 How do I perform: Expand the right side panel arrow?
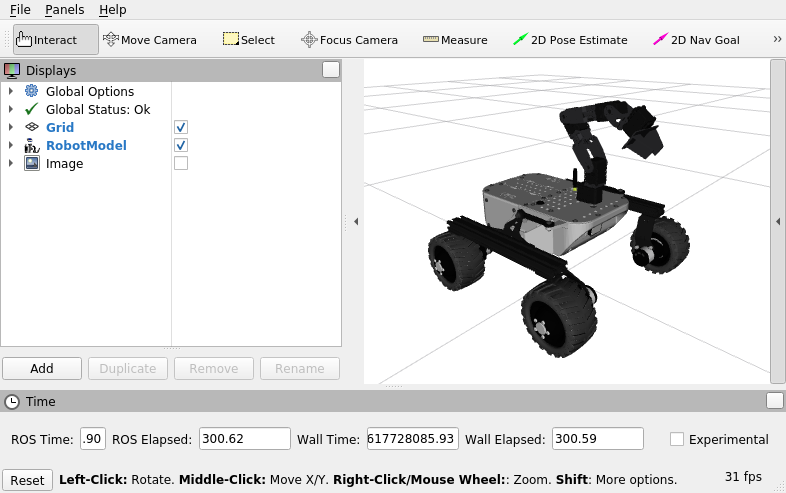pos(777,221)
